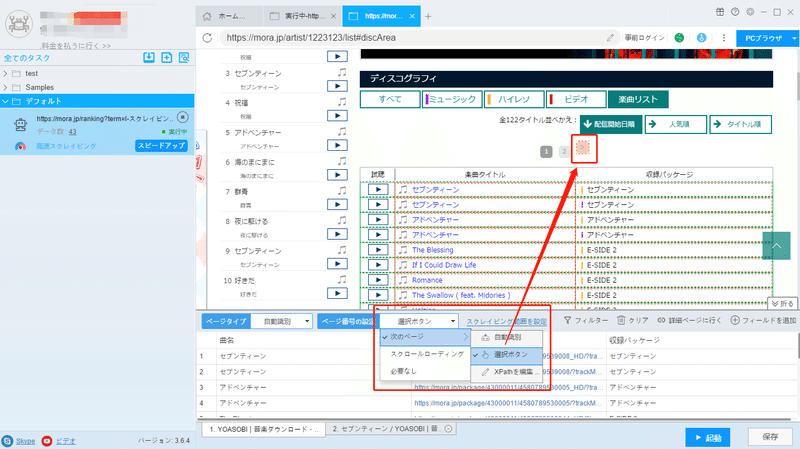This screenshot has height=449, width=800.
Task: Click the スピードアップ button
Action: coord(161,146)
